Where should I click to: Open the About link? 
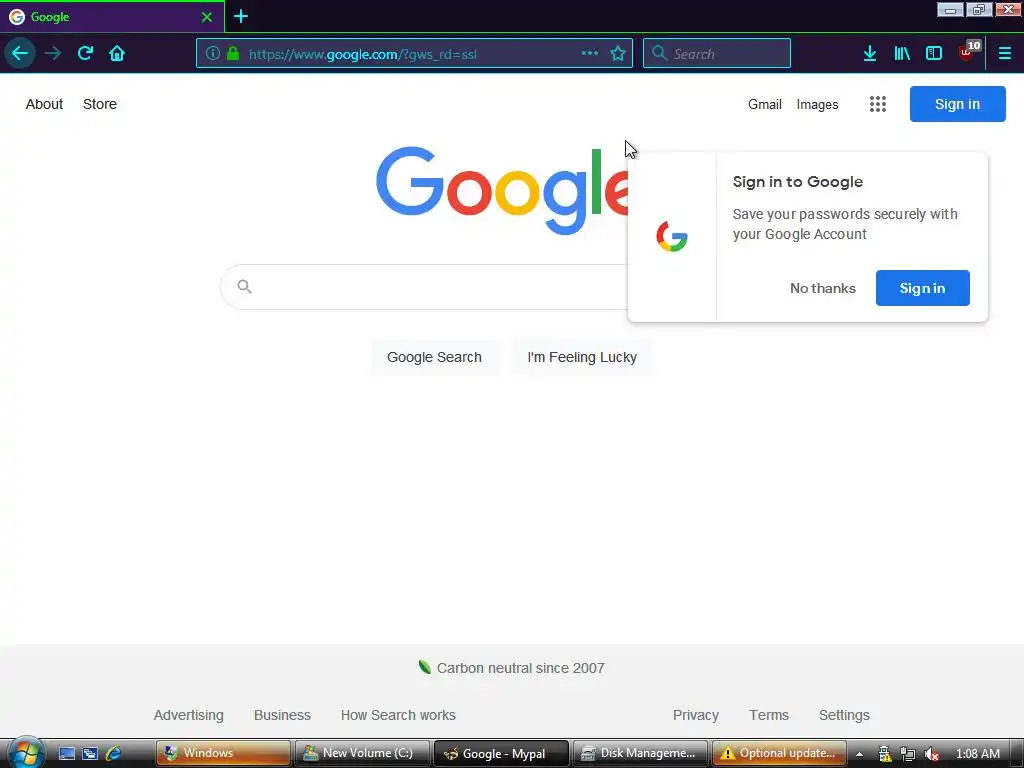point(44,104)
